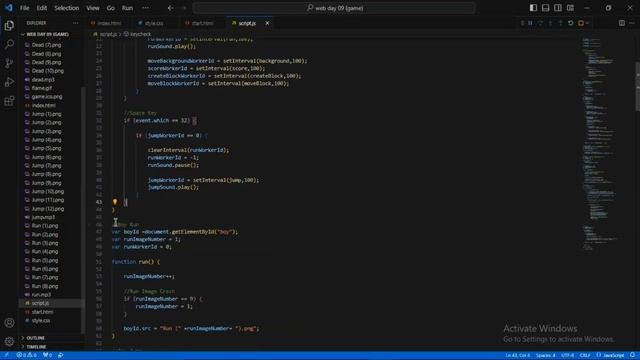
Task: Stop the debug session
Action: [x=581, y=23]
